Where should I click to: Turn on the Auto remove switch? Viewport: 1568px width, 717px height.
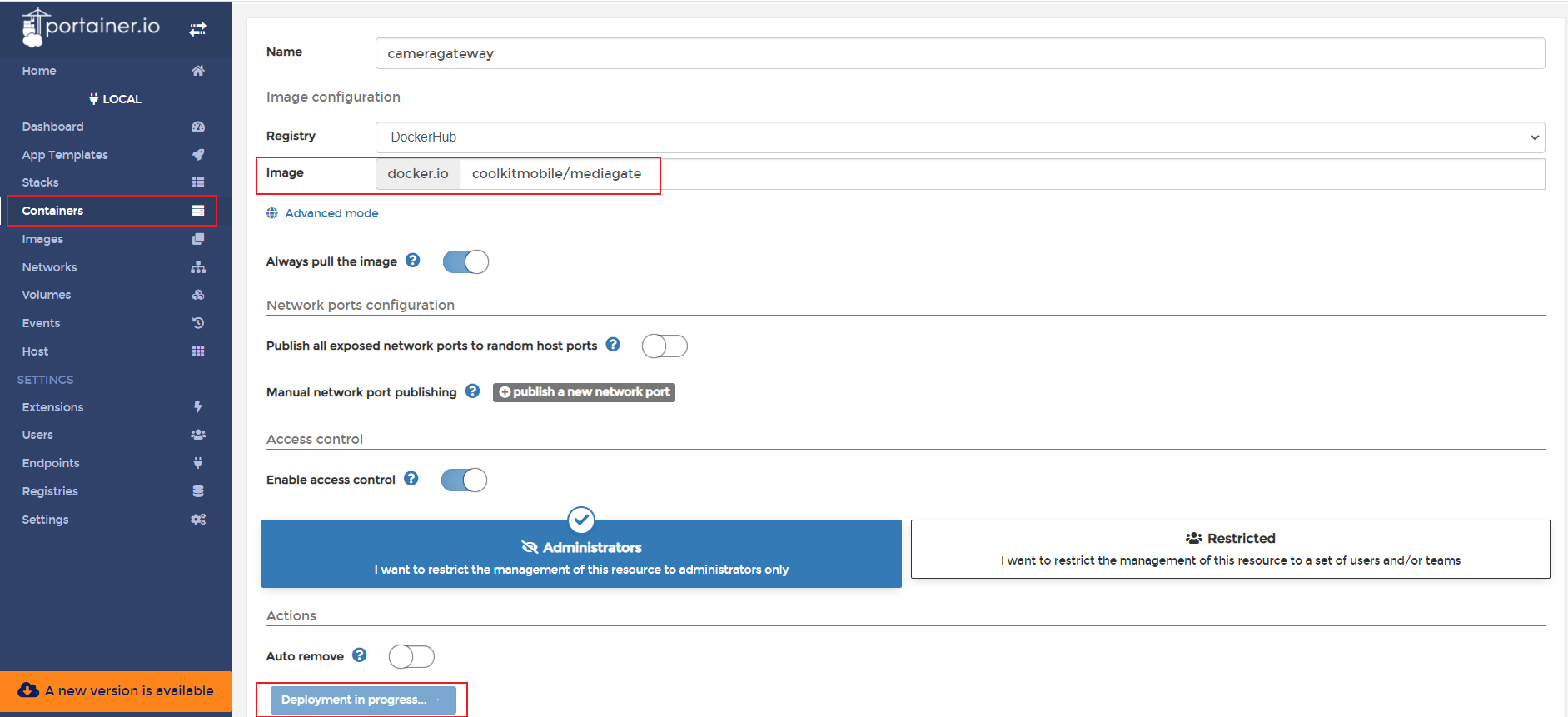tap(411, 656)
